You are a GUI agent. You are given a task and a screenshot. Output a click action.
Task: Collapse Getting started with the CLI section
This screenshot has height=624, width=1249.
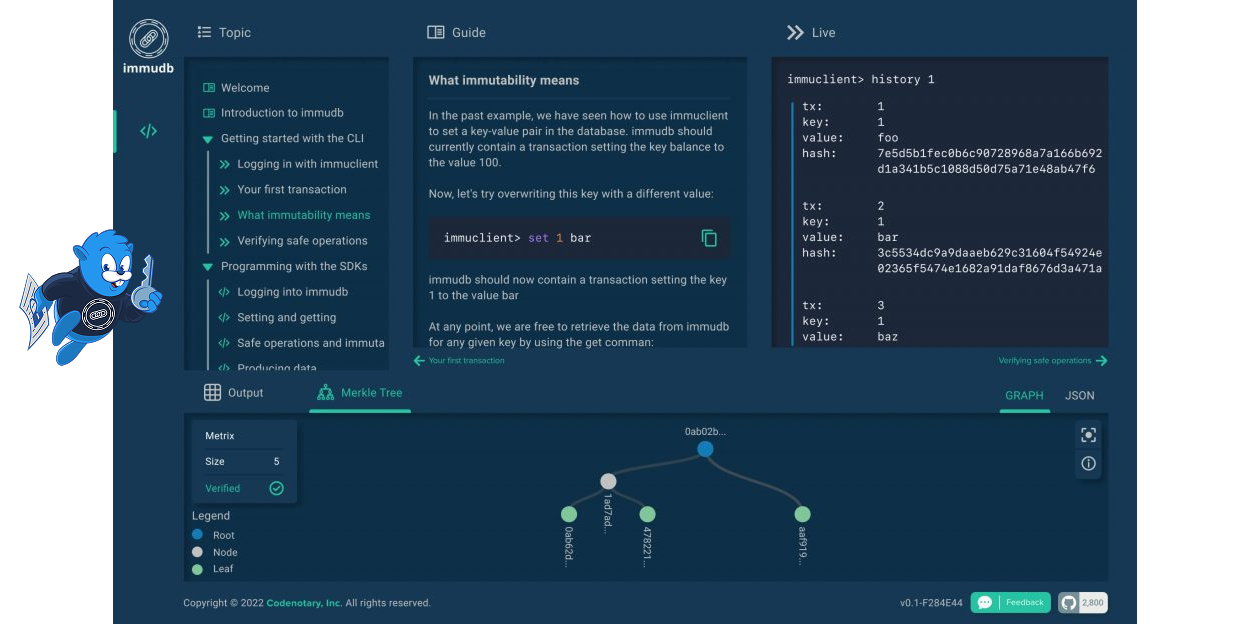(208, 139)
